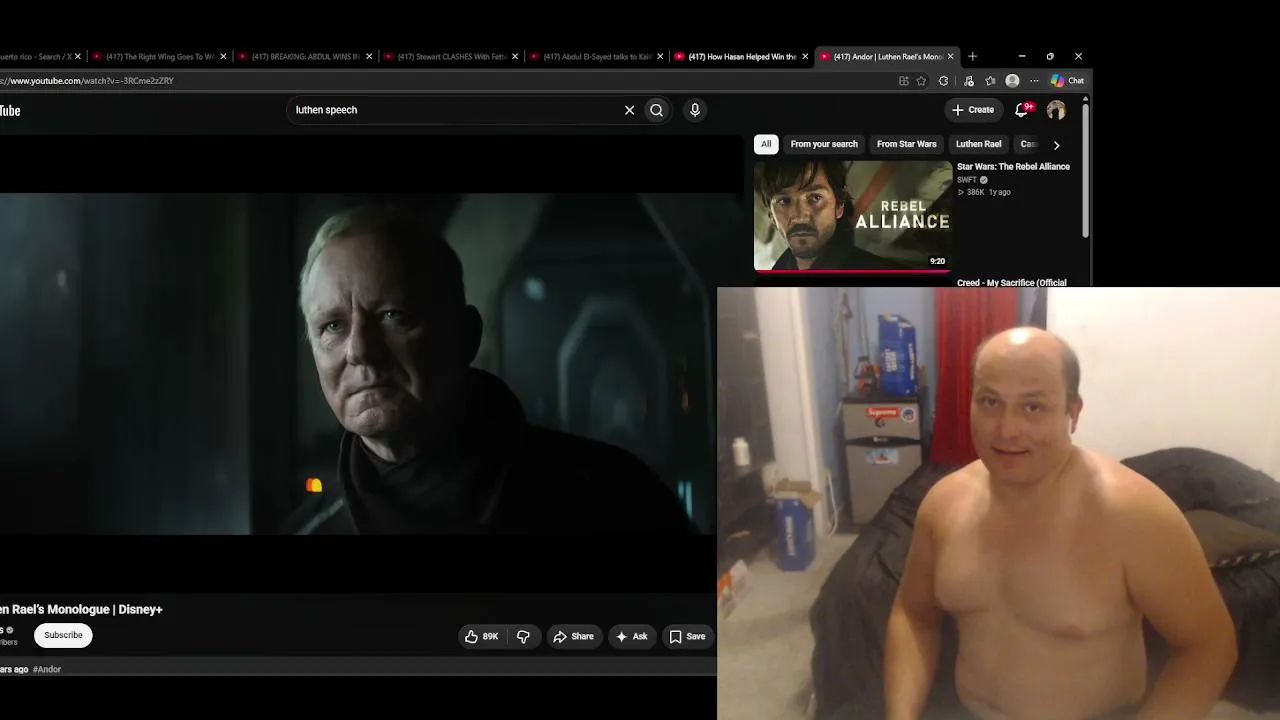Close The Right Wing Goes To tab
This screenshot has width=1280, height=720.
coord(223,57)
